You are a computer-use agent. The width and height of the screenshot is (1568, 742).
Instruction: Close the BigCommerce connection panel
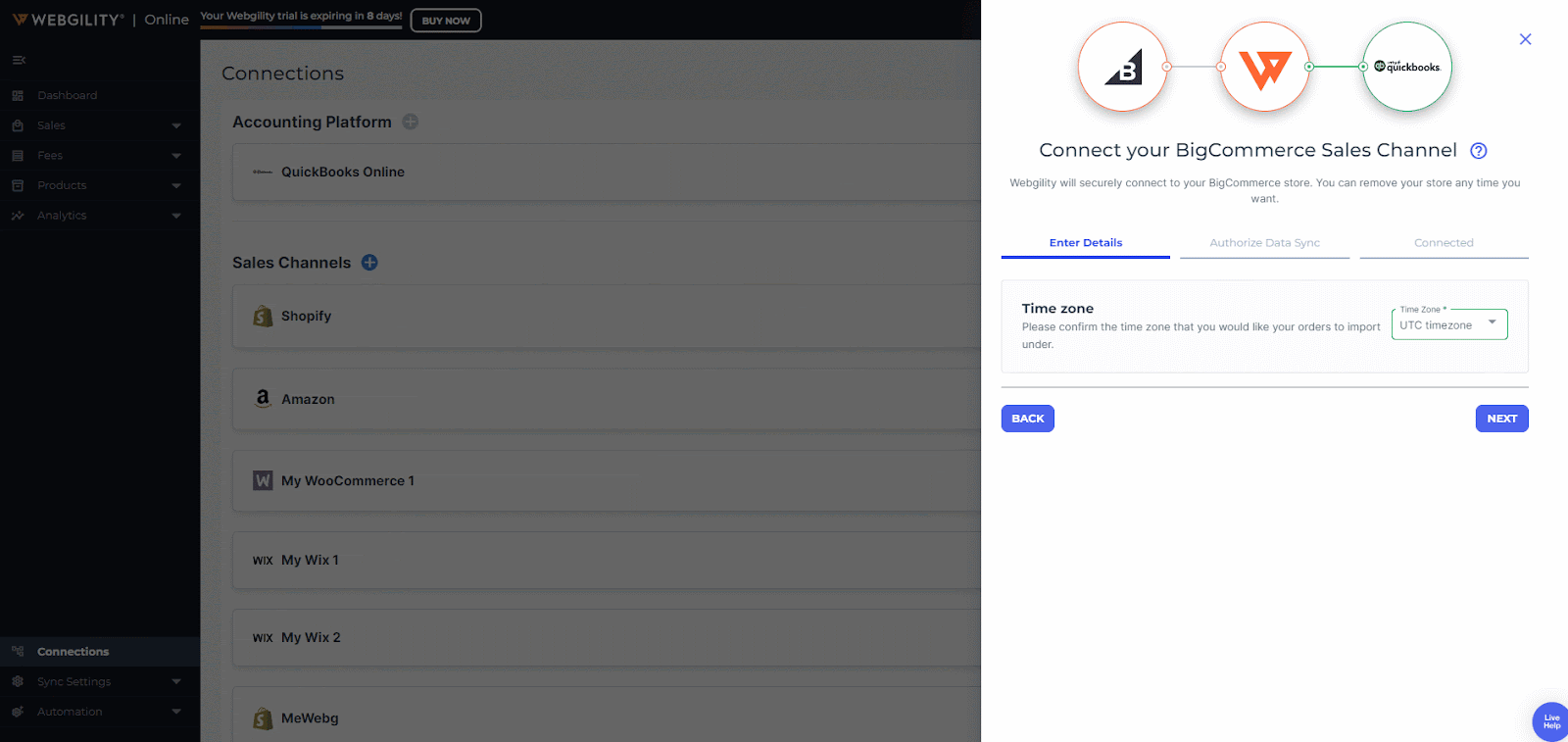pyautogui.click(x=1525, y=39)
